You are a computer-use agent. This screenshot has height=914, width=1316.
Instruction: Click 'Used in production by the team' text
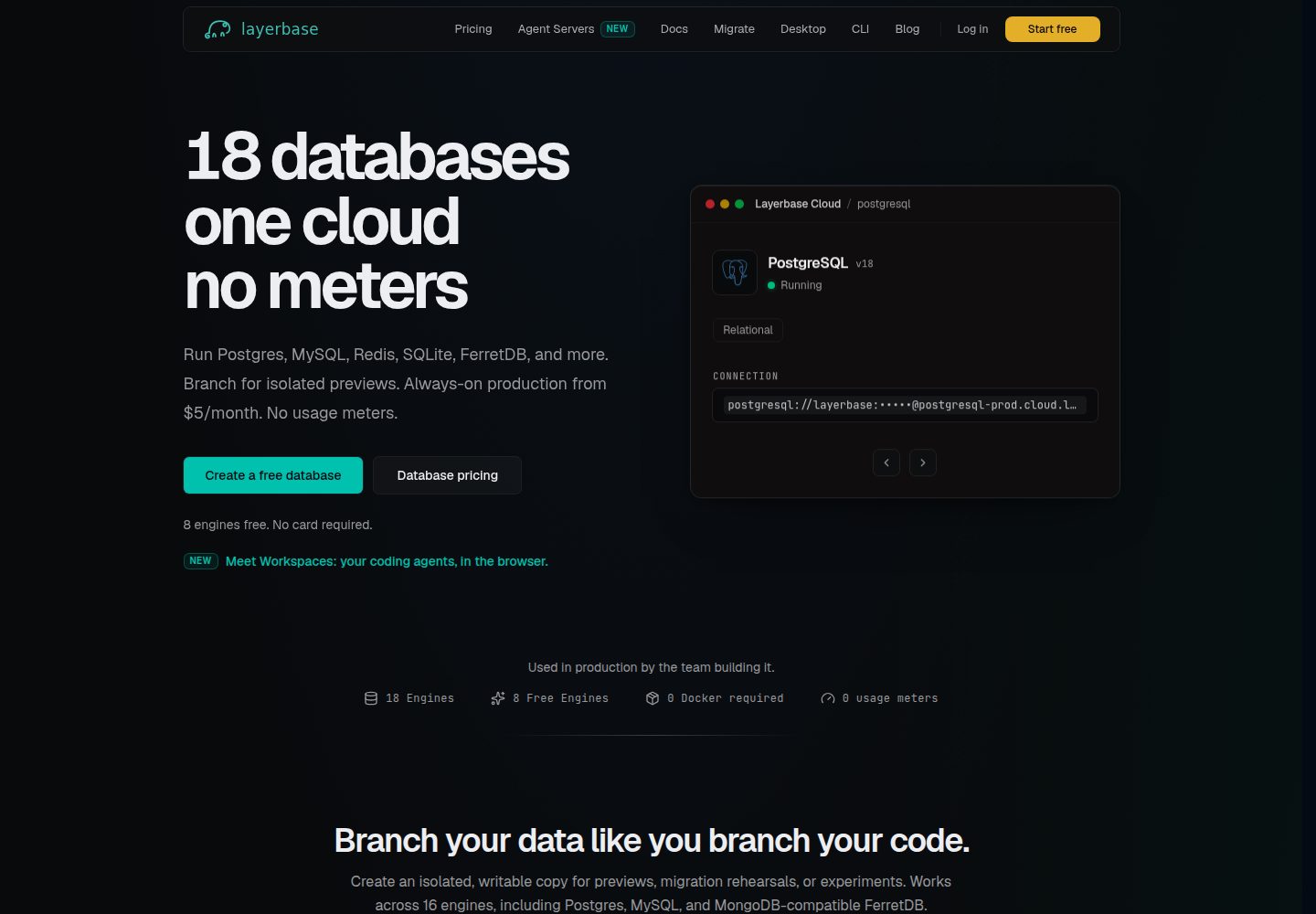651,667
